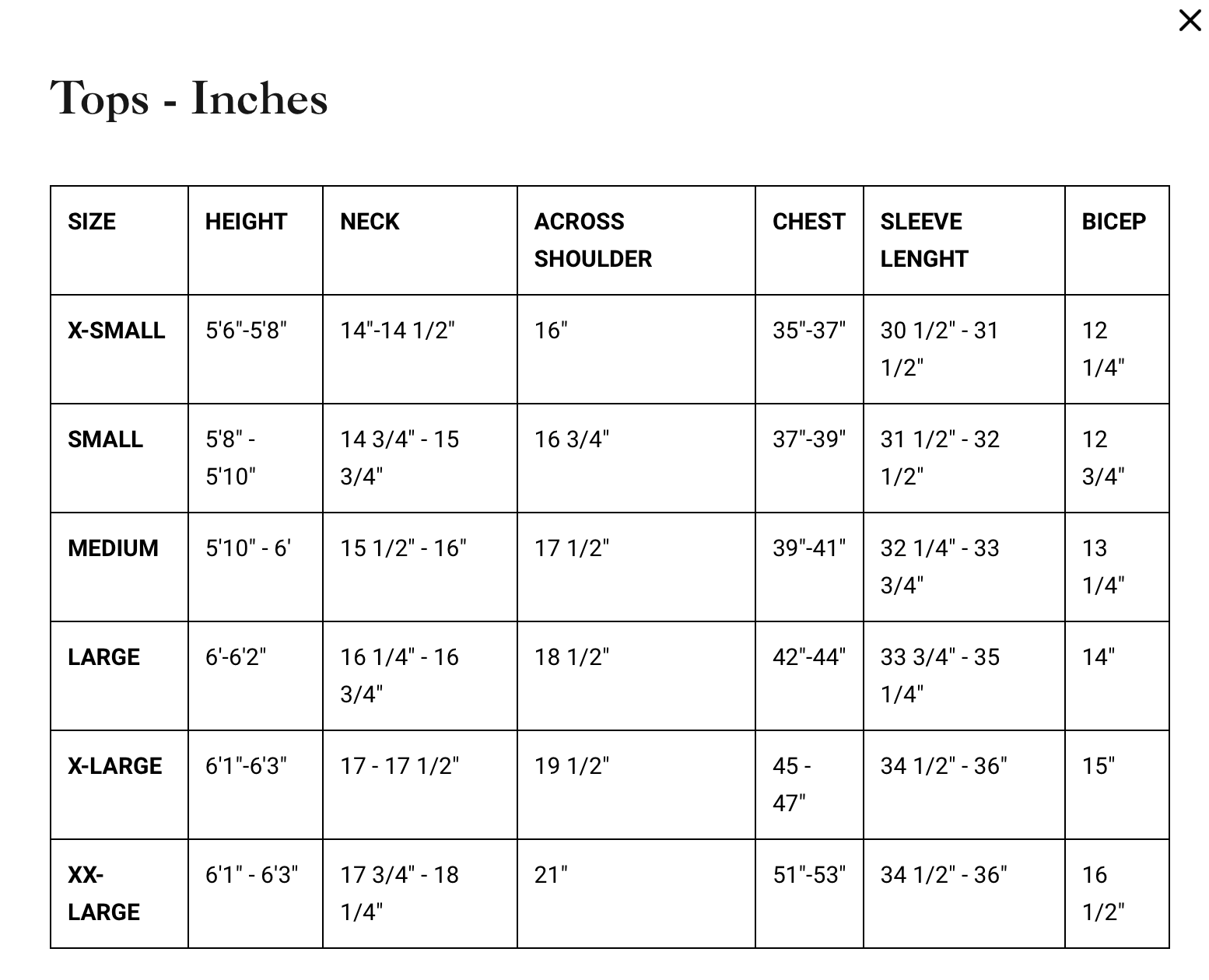This screenshot has width=1209, height=980.
Task: Click the X-SMALL row label
Action: (117, 331)
